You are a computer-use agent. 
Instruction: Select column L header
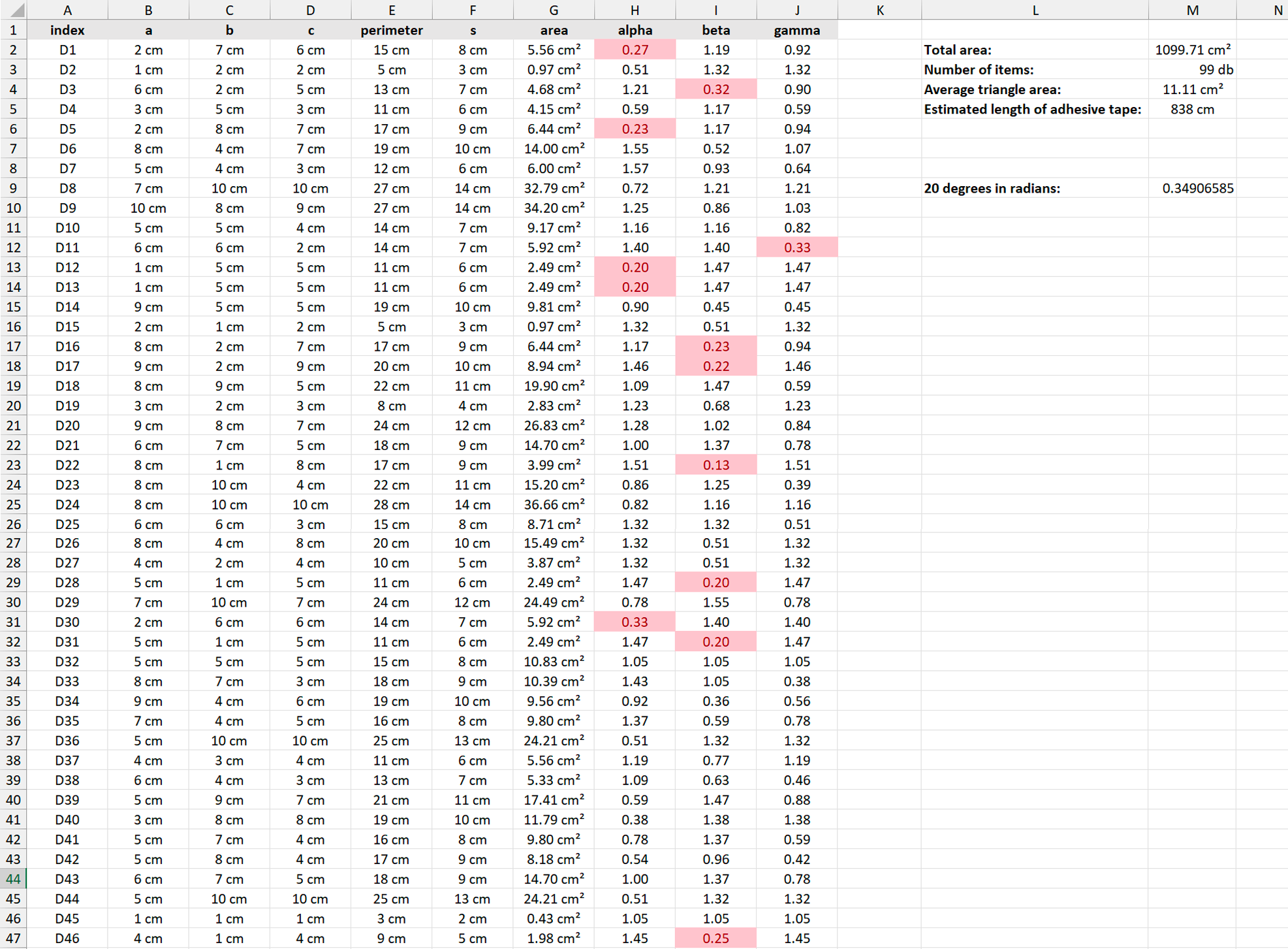(x=1035, y=10)
